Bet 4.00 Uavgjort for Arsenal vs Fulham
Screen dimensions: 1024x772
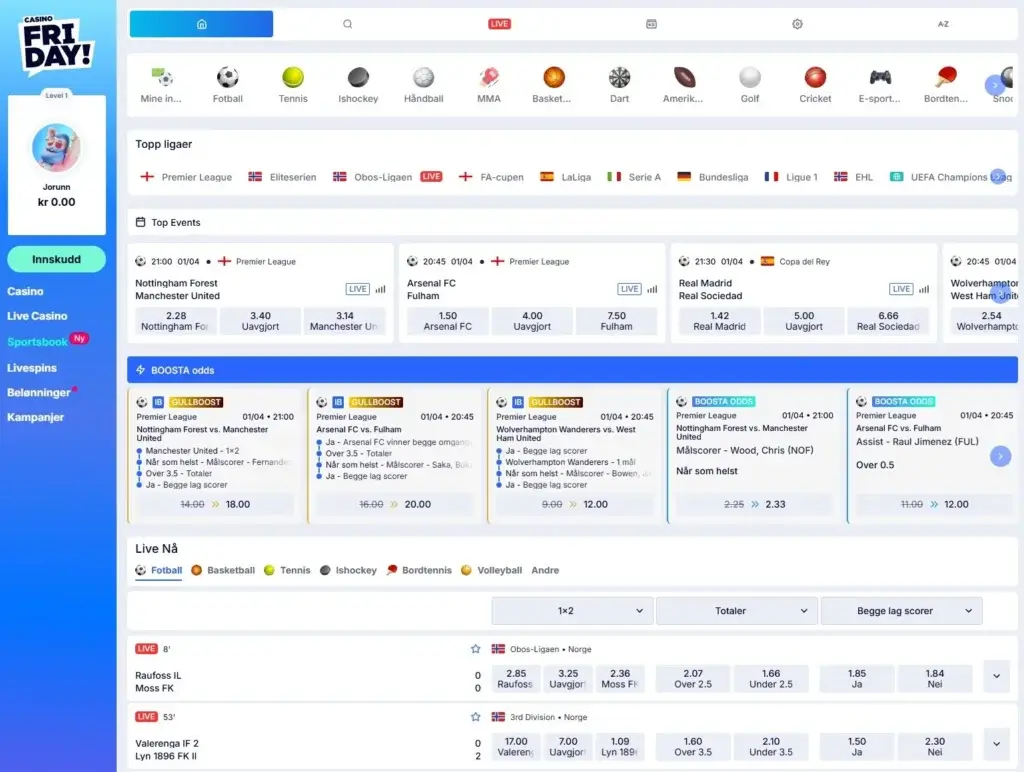532,321
